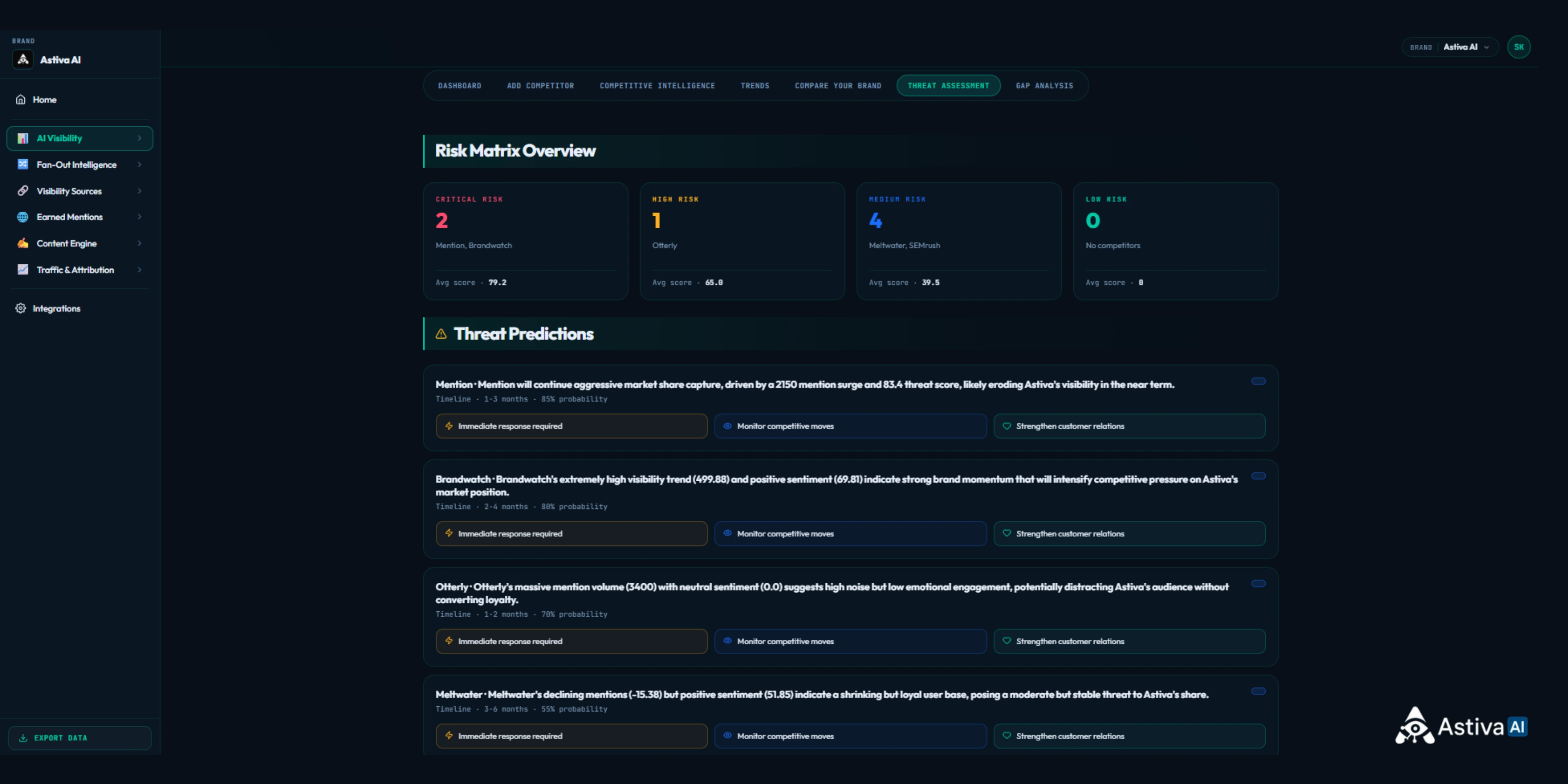Toggle the pill switch on the Mention prediction

pos(1258,381)
